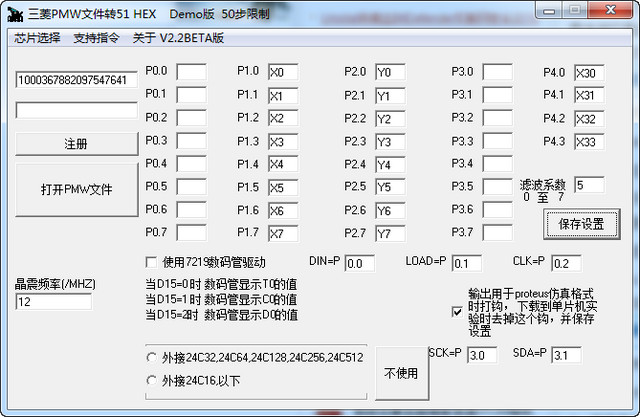
Task: Click the LOAD=P field 0.1
Action: (x=467, y=264)
